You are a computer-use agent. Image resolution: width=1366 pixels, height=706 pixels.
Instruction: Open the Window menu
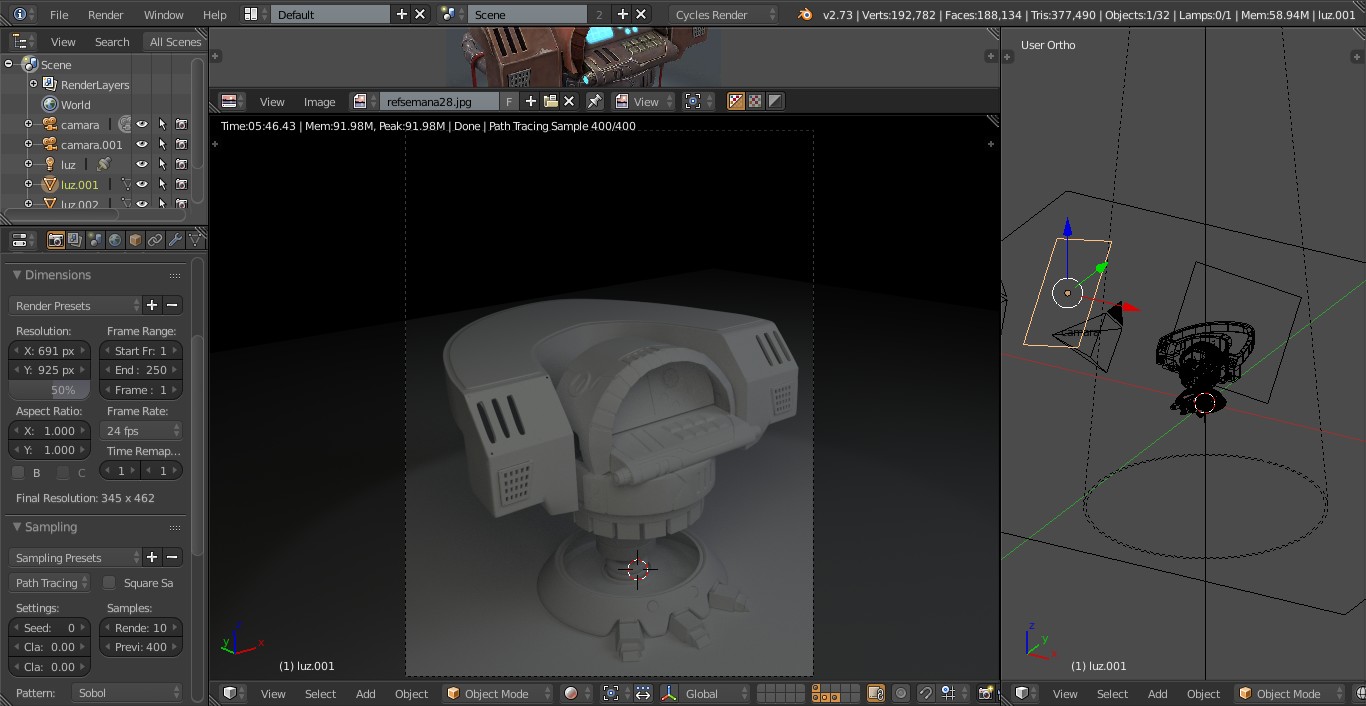164,14
